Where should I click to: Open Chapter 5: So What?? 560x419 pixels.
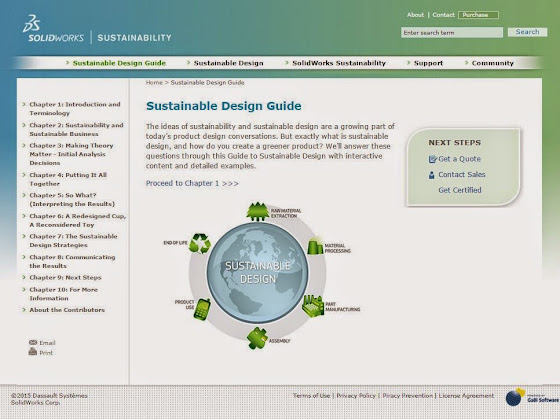(72, 199)
